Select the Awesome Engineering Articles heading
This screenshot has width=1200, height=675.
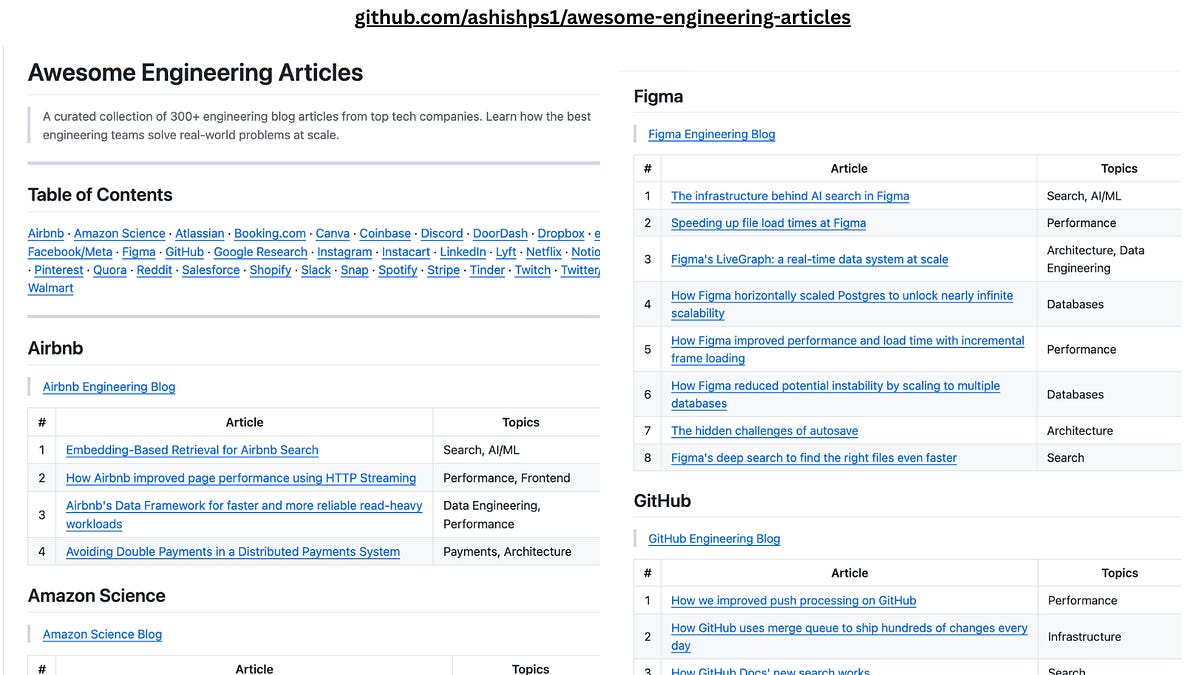tap(195, 72)
